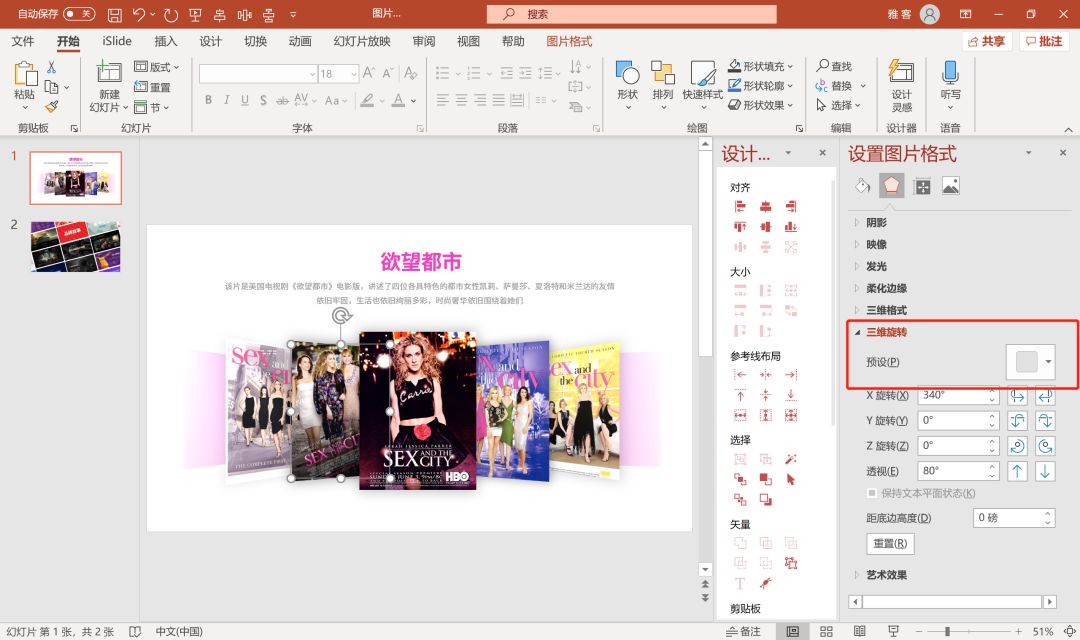
Task: Check Keep text flat checkbox
Action: coord(872,493)
